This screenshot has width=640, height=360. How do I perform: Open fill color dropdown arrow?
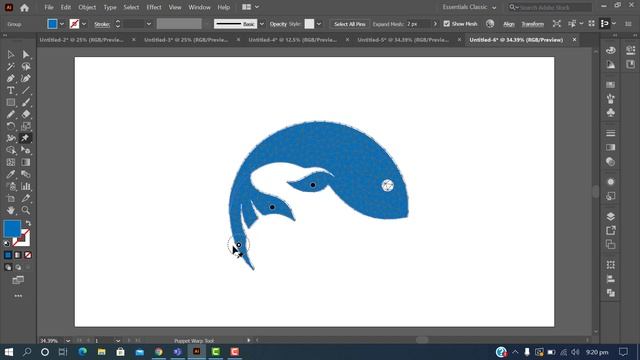pos(62,24)
